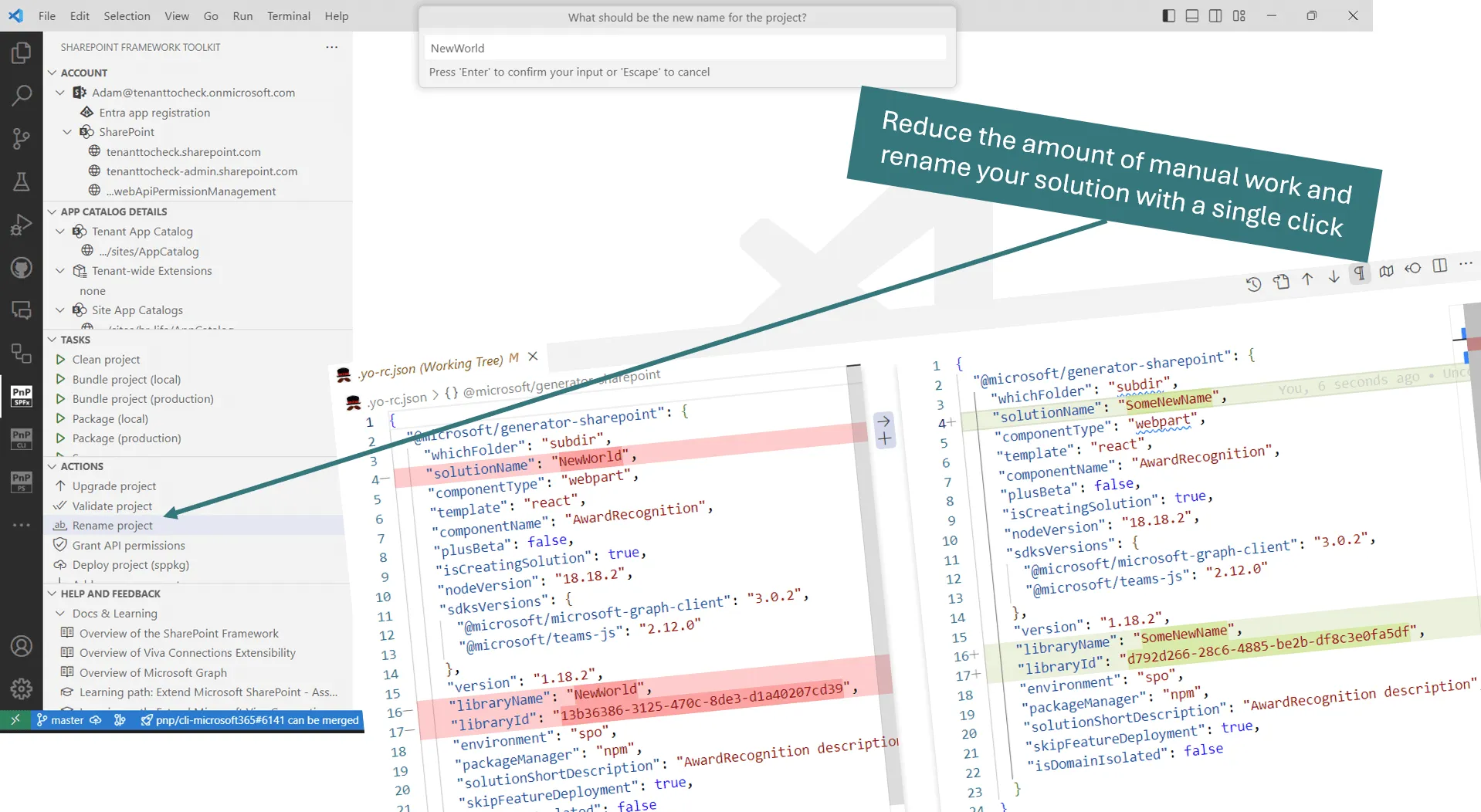1481x812 pixels.
Task: Go to next change down arrow
Action: [1334, 278]
